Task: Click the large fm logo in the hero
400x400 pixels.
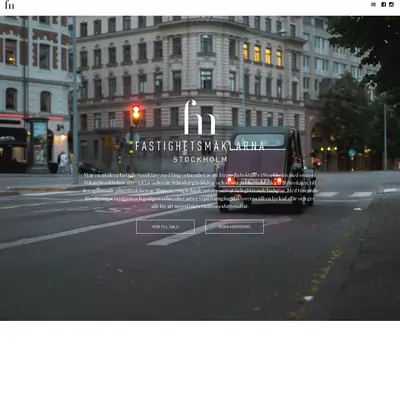Action: (x=200, y=117)
